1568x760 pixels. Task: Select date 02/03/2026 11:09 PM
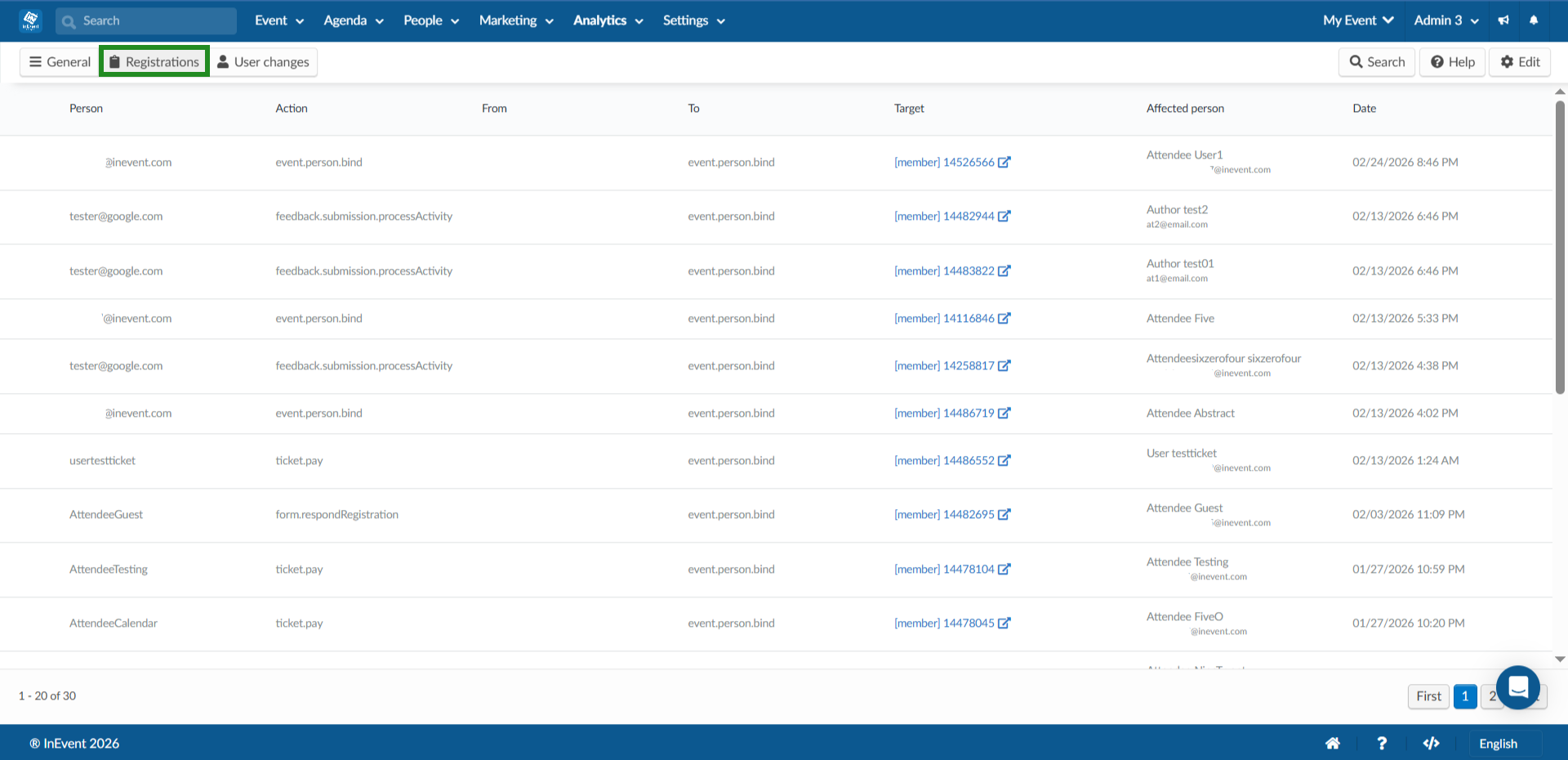pyautogui.click(x=1409, y=514)
